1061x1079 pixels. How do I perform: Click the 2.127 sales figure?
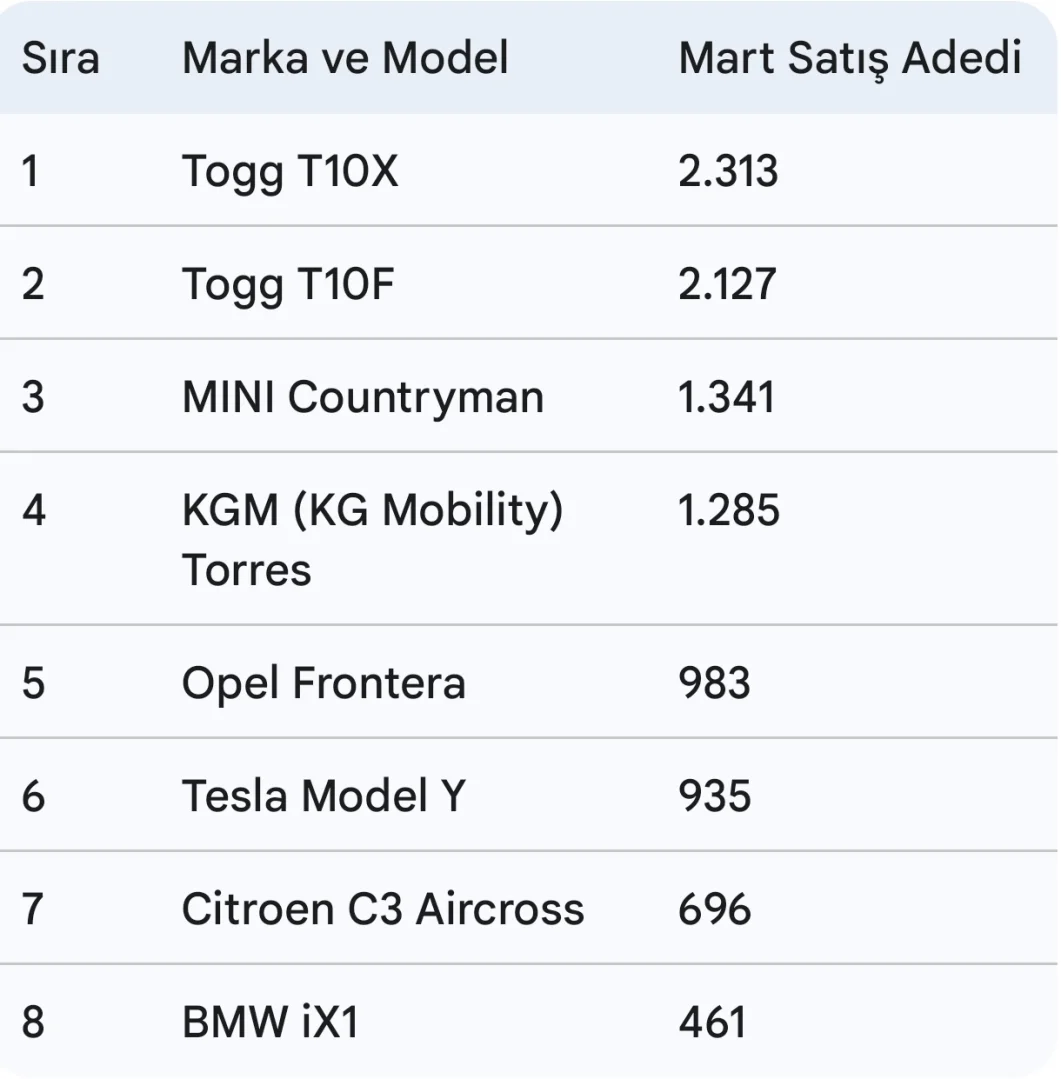(727, 285)
